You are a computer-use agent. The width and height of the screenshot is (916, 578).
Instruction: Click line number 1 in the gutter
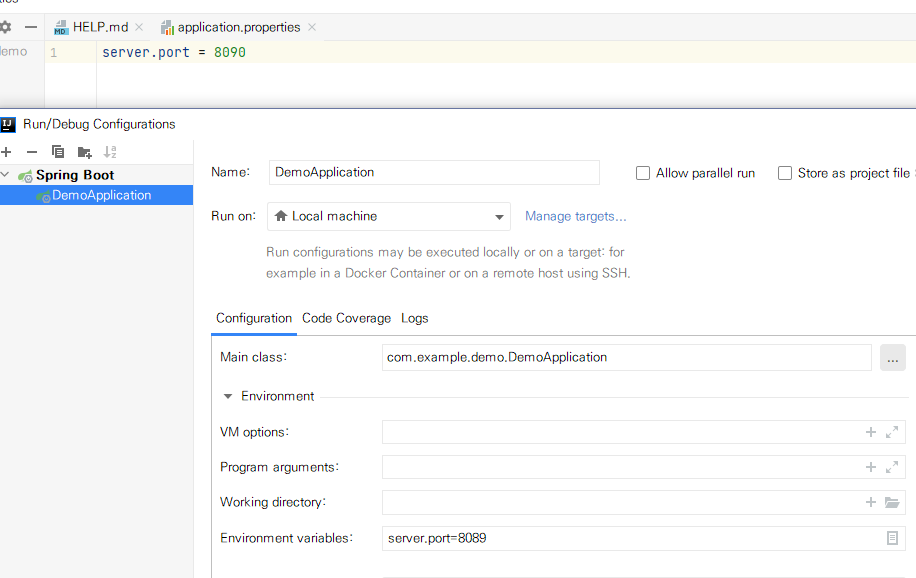[54, 53]
